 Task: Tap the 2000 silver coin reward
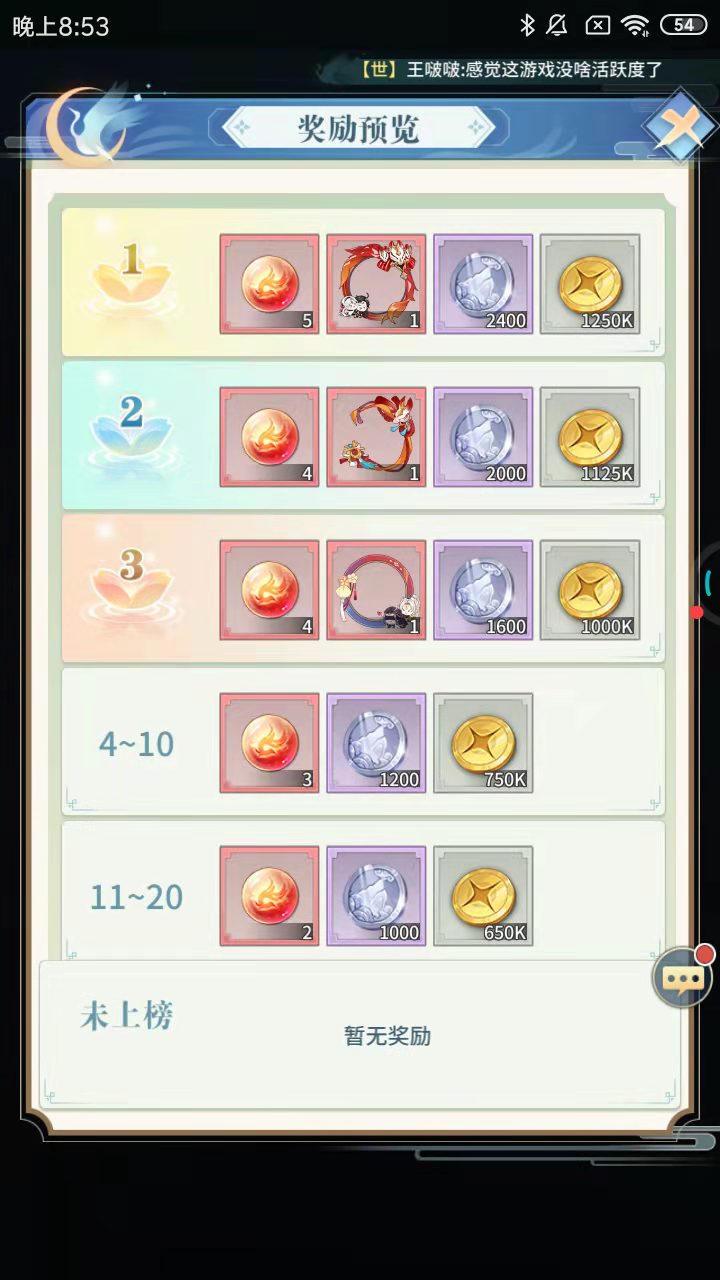[x=483, y=437]
